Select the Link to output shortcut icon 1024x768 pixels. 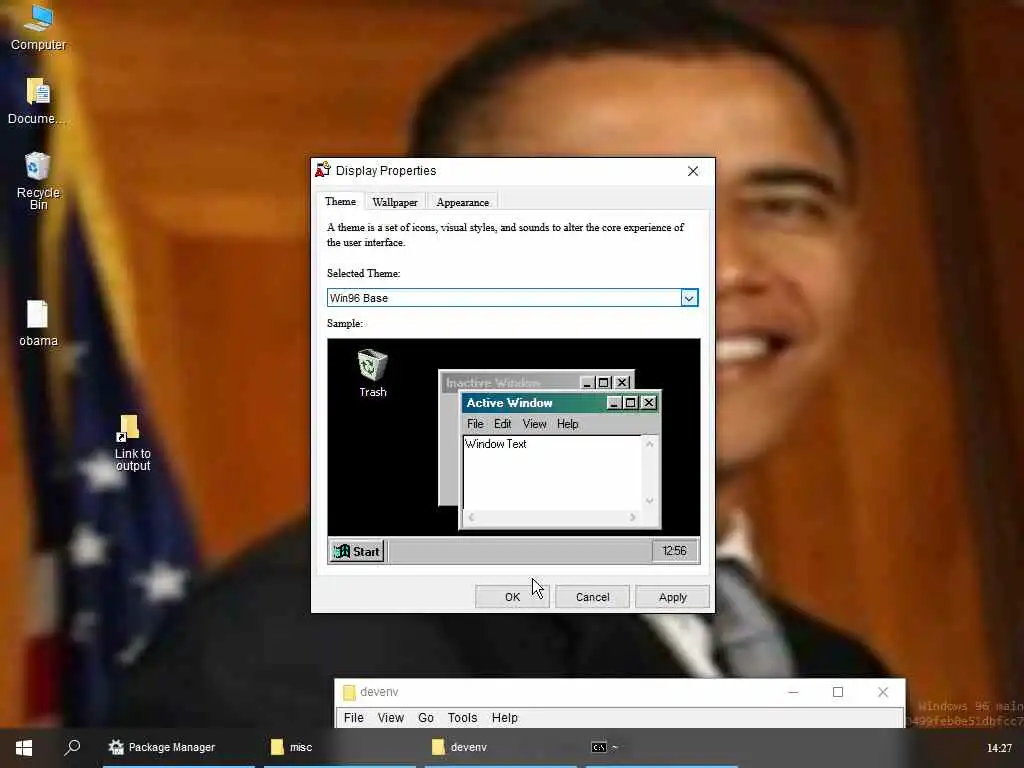coord(133,442)
